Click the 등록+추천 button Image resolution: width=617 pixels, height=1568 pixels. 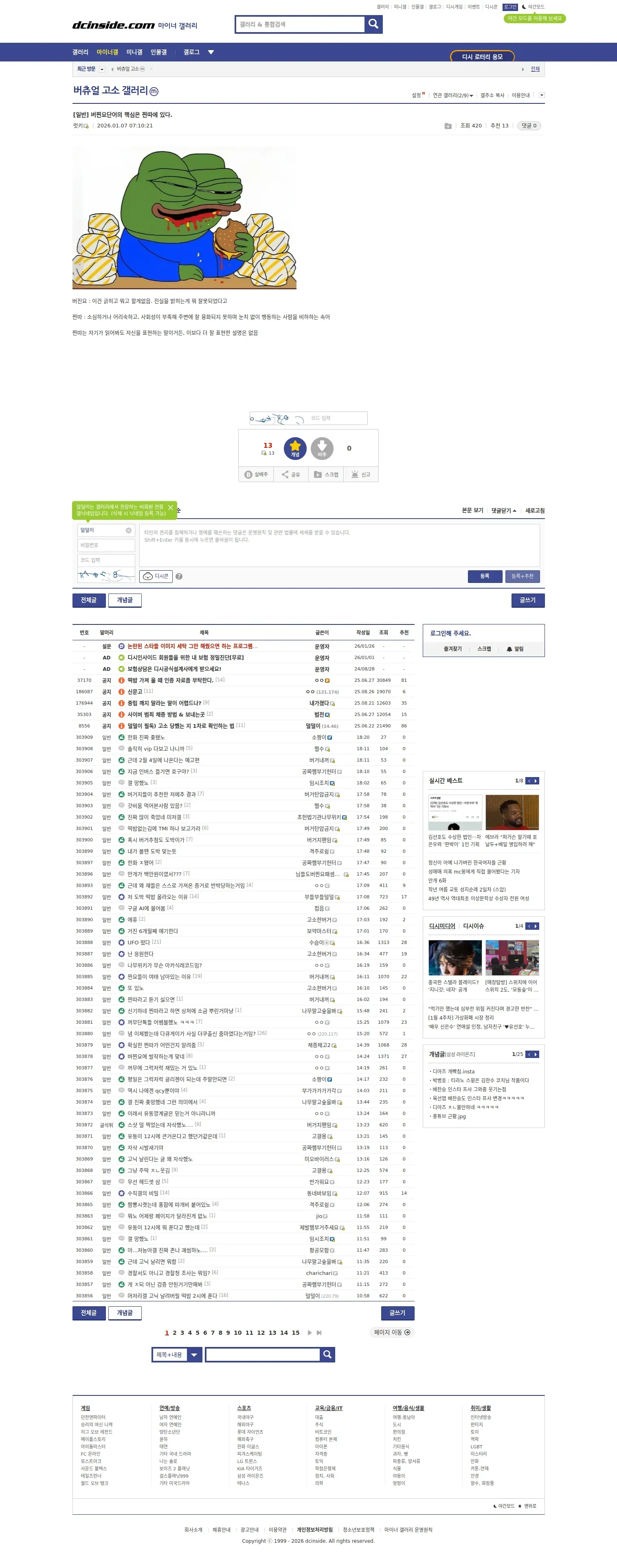[x=522, y=576]
